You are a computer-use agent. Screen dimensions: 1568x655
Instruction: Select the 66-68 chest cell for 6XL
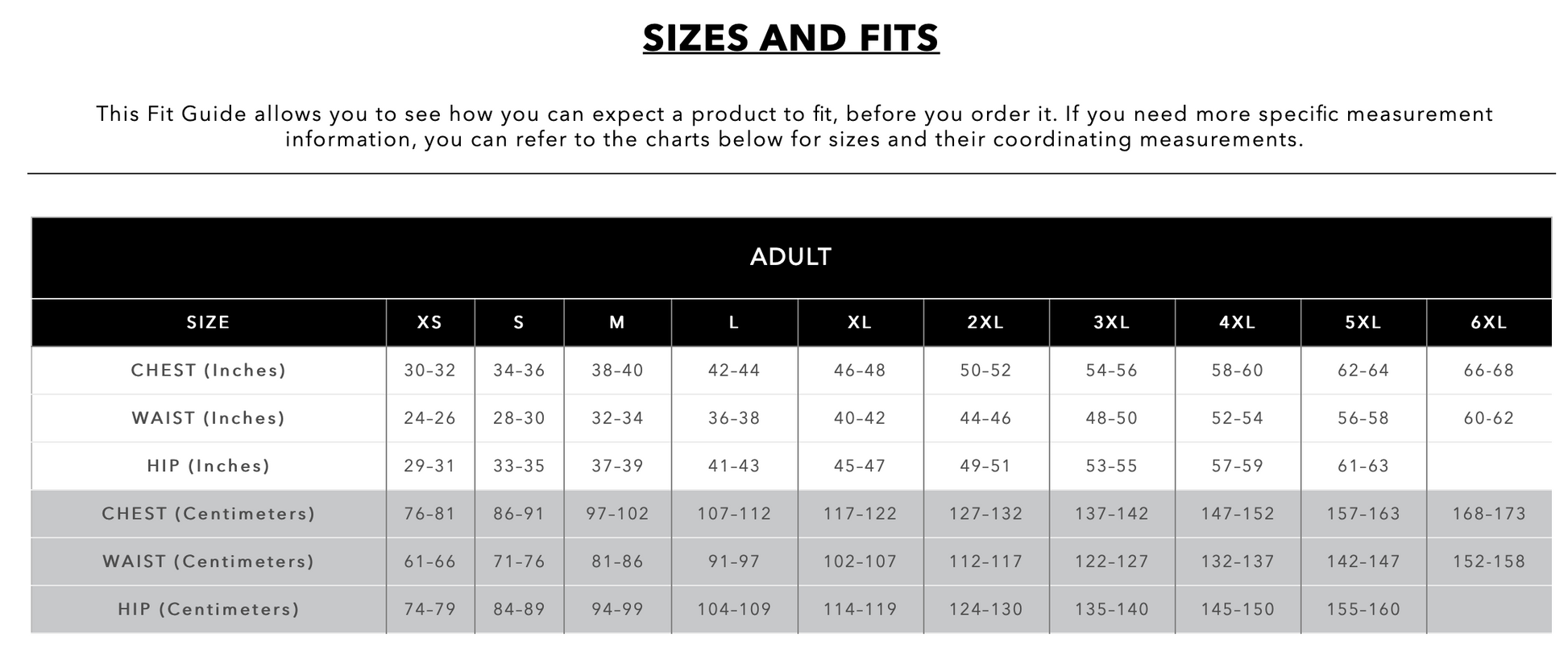pos(1488,371)
